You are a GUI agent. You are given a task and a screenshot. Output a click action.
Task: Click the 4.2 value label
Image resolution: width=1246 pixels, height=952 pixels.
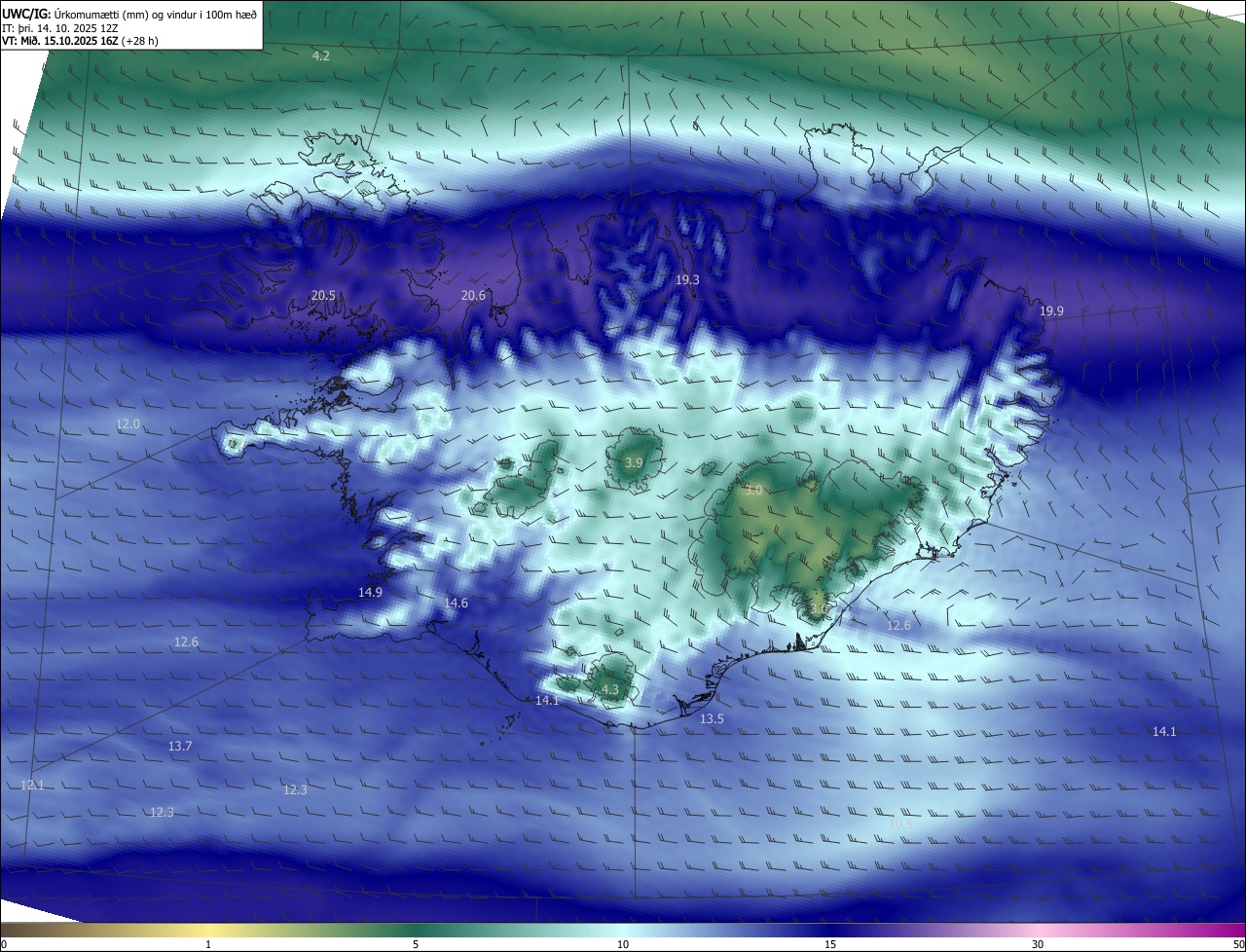click(x=321, y=55)
